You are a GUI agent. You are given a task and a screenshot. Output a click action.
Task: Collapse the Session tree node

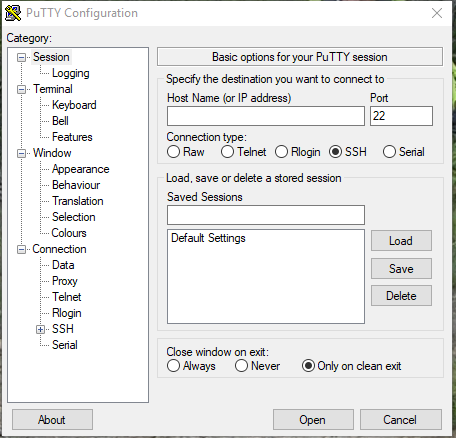tap(21, 57)
